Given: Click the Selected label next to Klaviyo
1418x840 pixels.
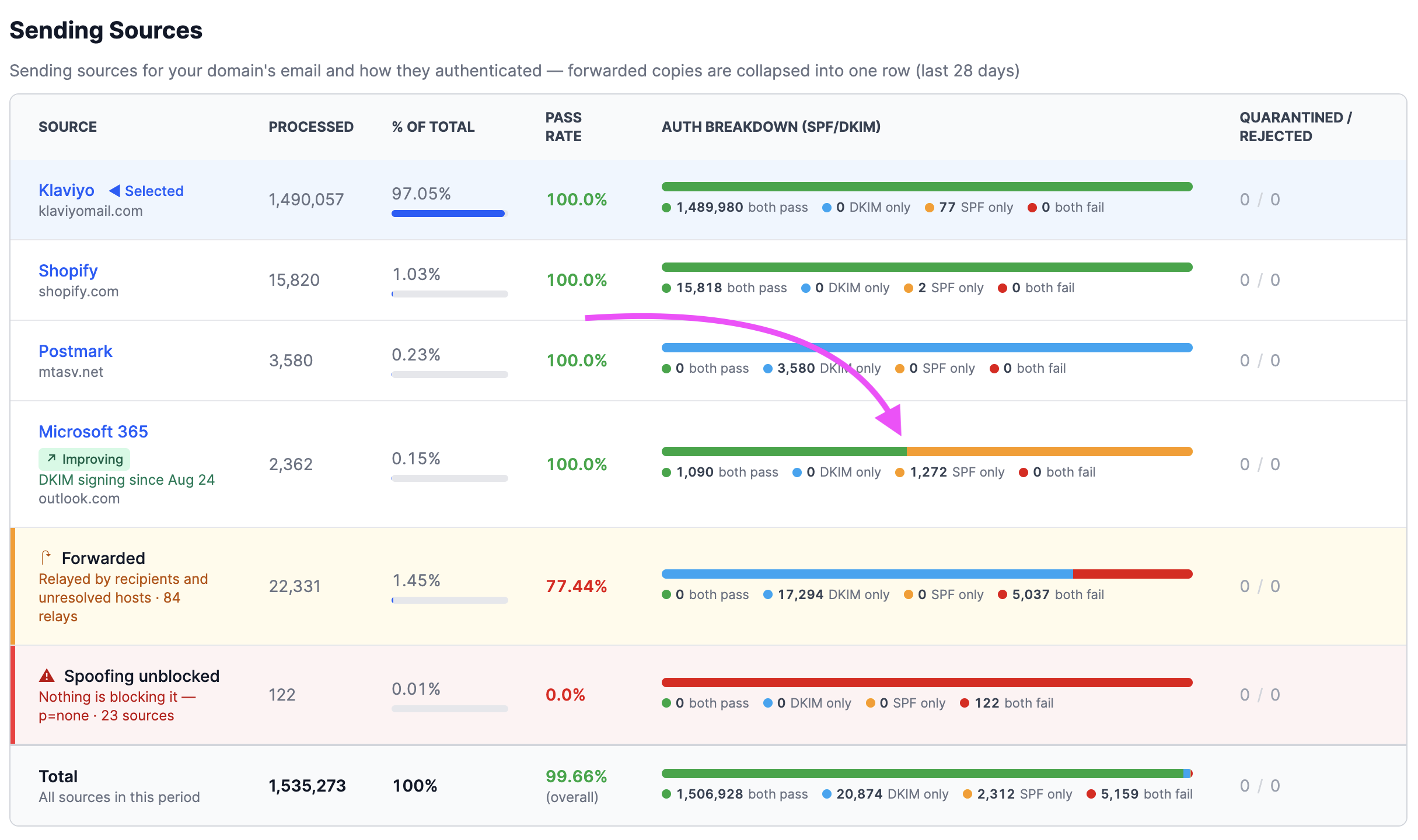Looking at the screenshot, I should [154, 191].
